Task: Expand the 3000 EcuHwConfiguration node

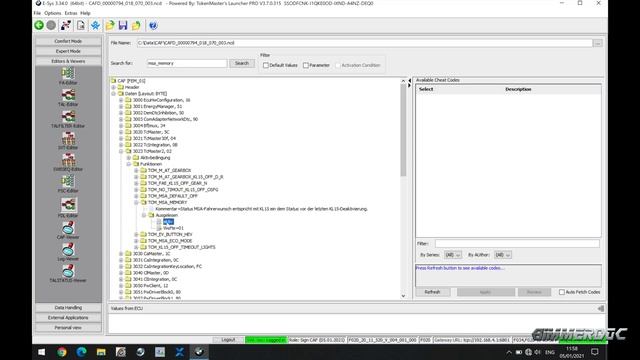Action: click(121, 100)
